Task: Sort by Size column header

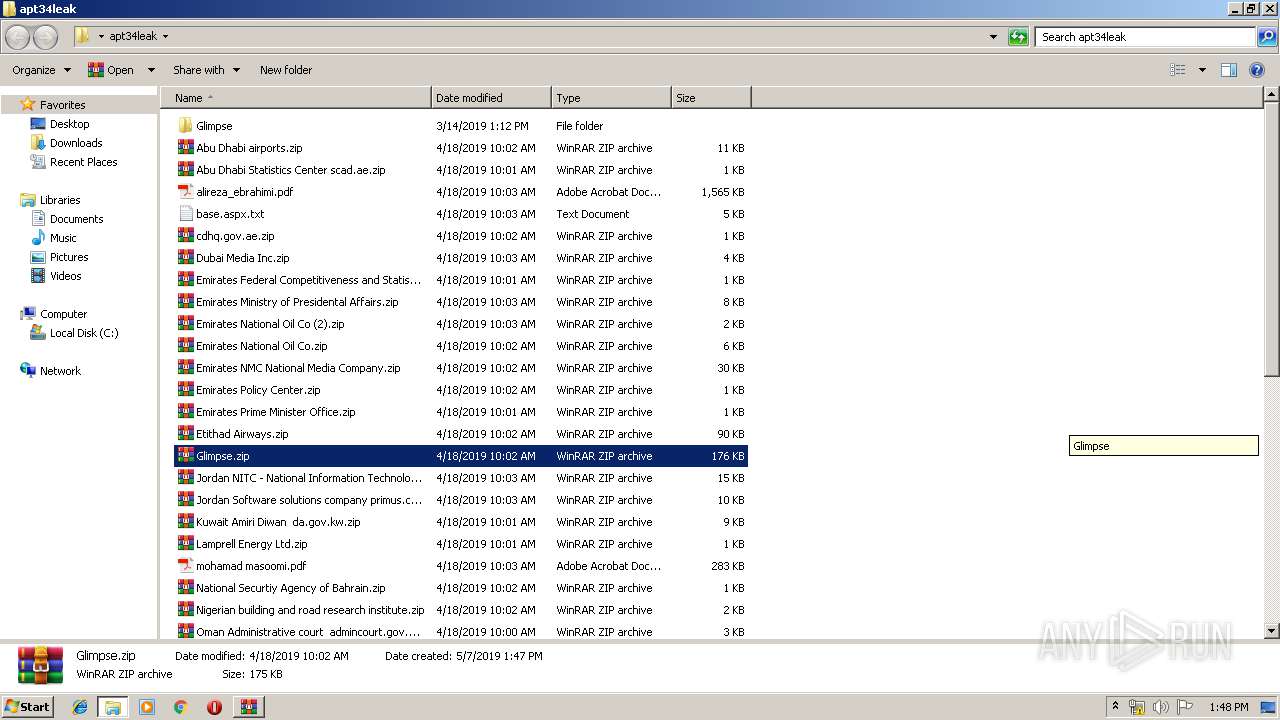Action: click(711, 98)
